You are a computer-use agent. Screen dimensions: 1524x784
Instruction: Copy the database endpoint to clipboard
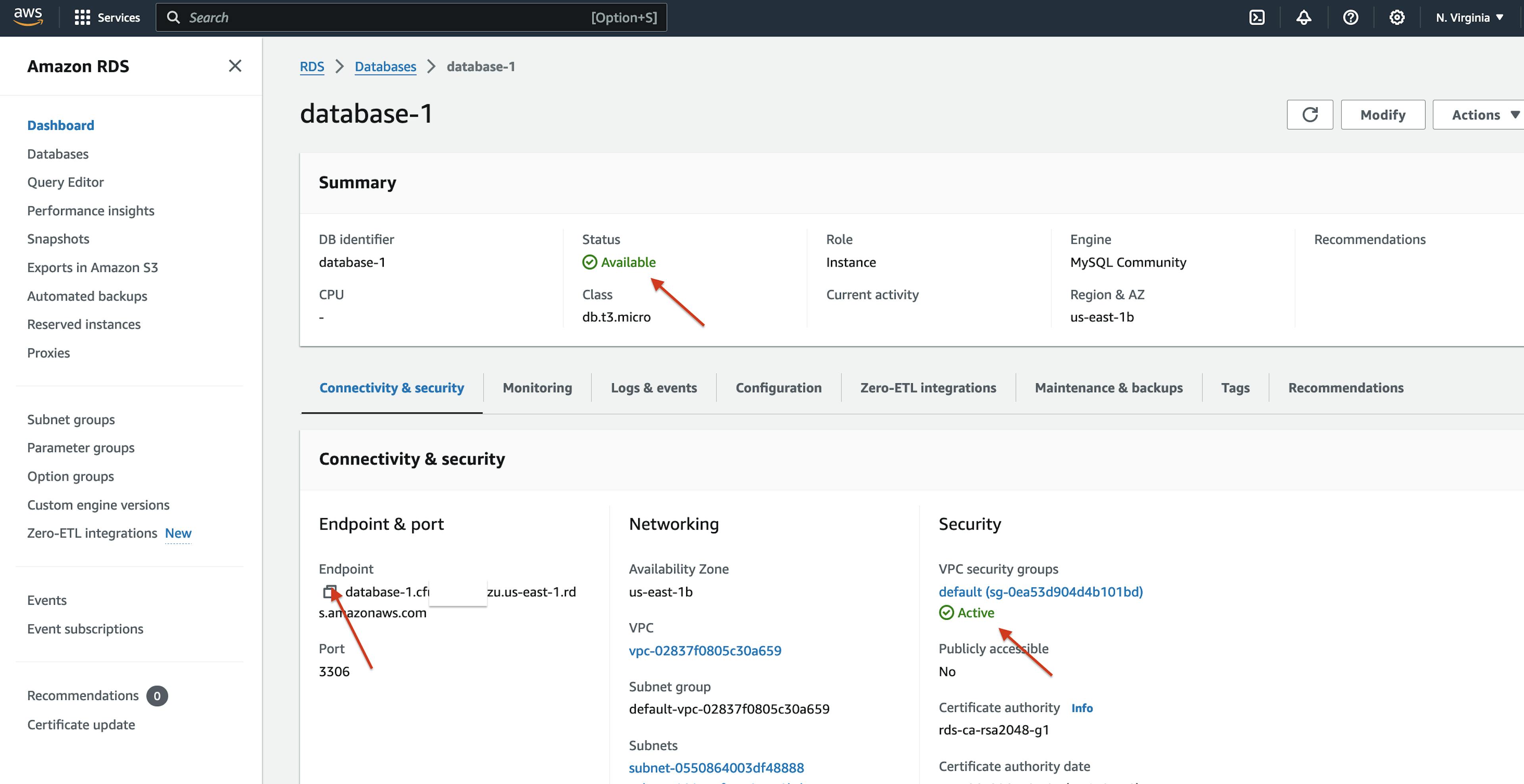pyautogui.click(x=329, y=591)
